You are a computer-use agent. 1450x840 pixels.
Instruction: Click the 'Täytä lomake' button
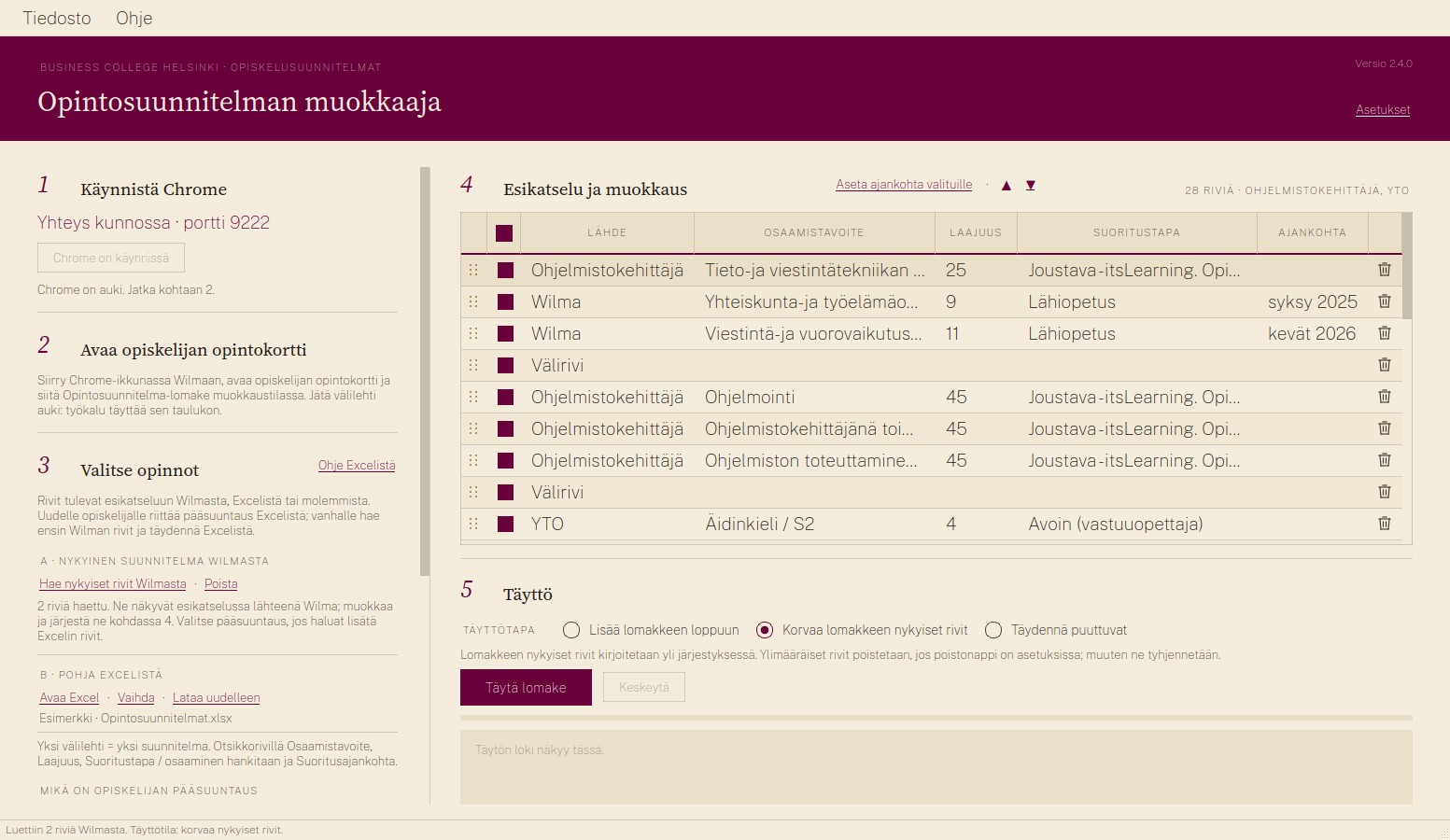click(x=526, y=687)
